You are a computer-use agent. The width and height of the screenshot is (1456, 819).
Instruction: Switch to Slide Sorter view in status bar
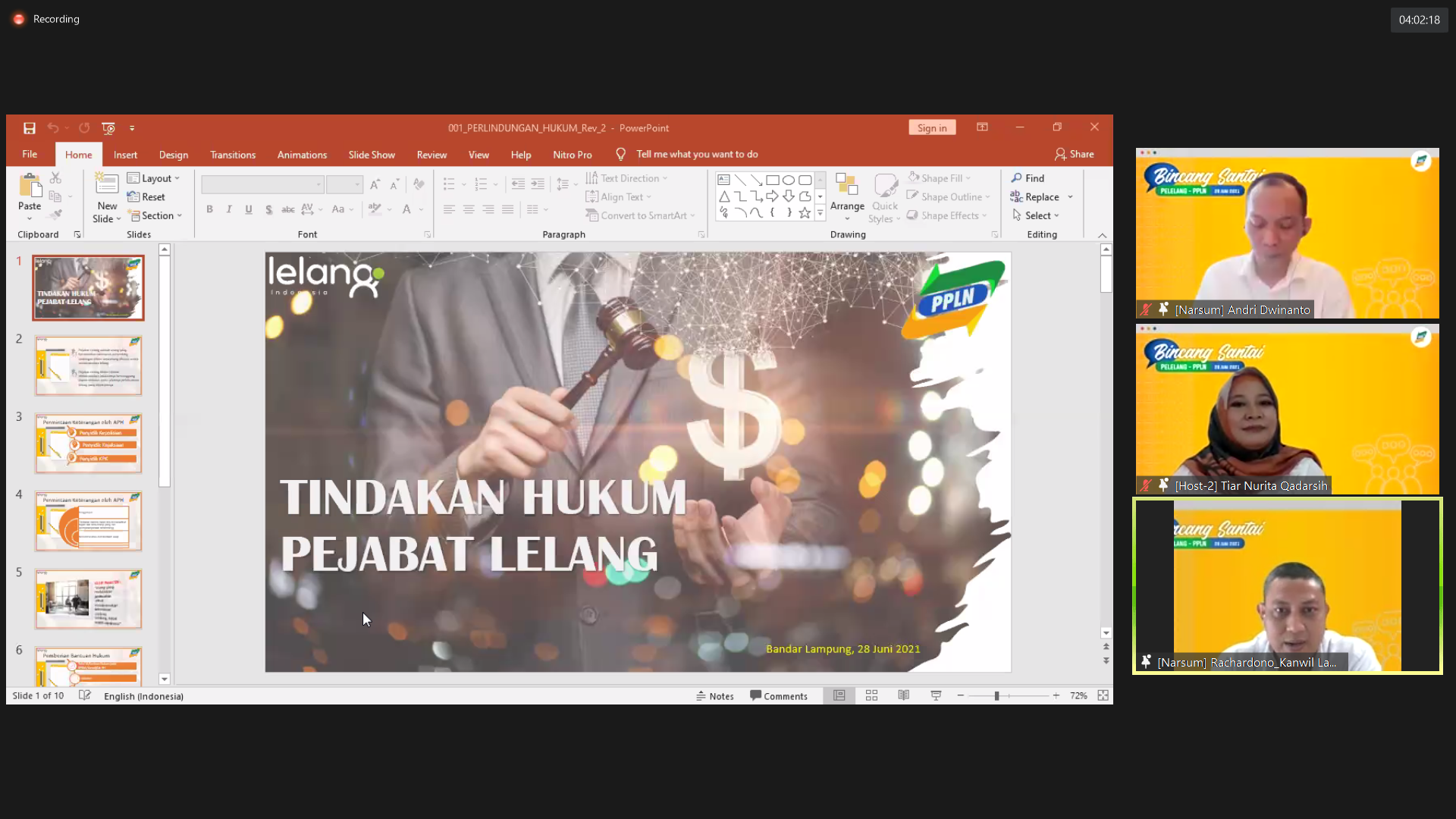point(871,695)
